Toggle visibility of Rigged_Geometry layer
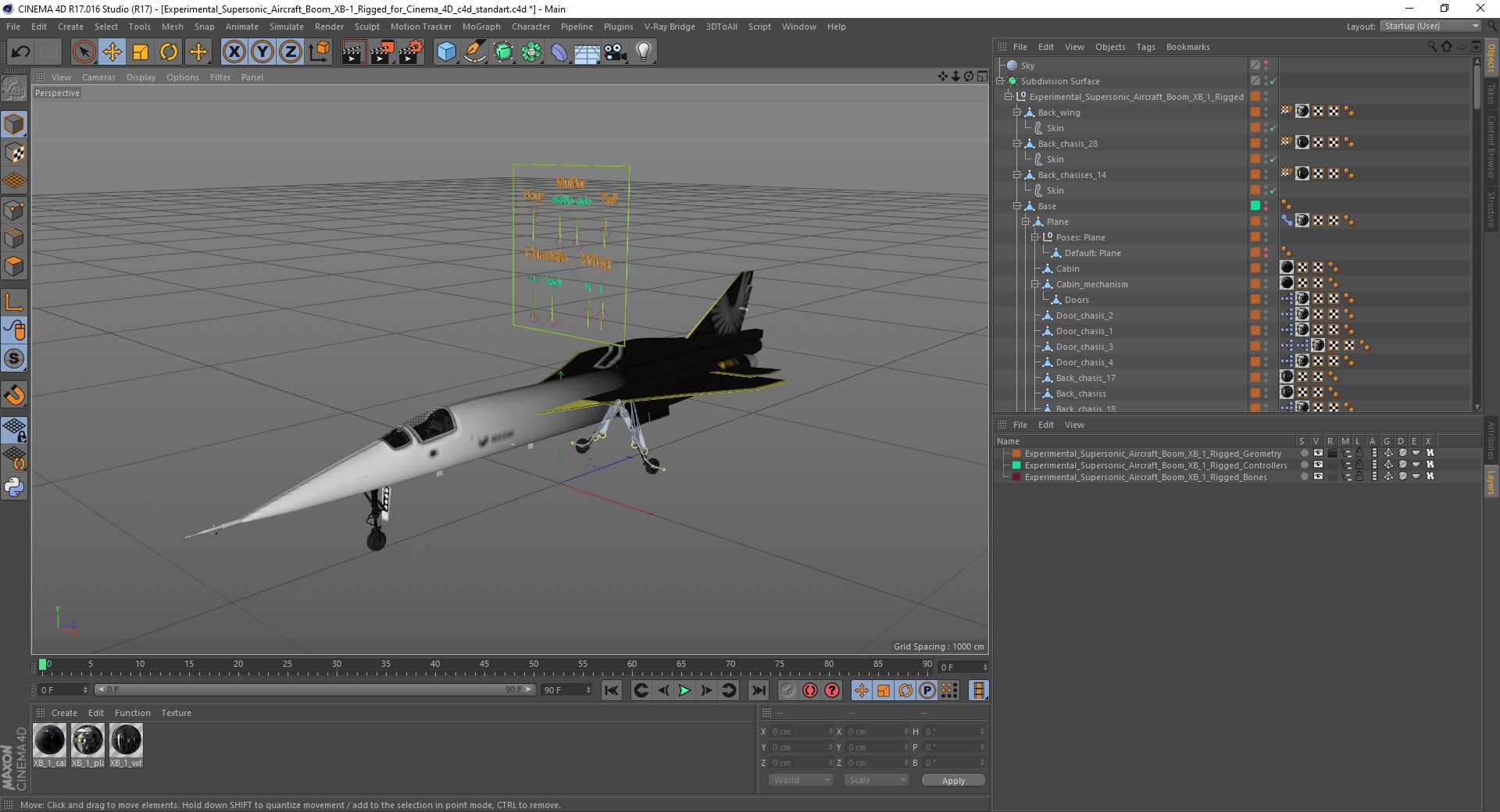This screenshot has width=1500, height=812. point(1318,453)
